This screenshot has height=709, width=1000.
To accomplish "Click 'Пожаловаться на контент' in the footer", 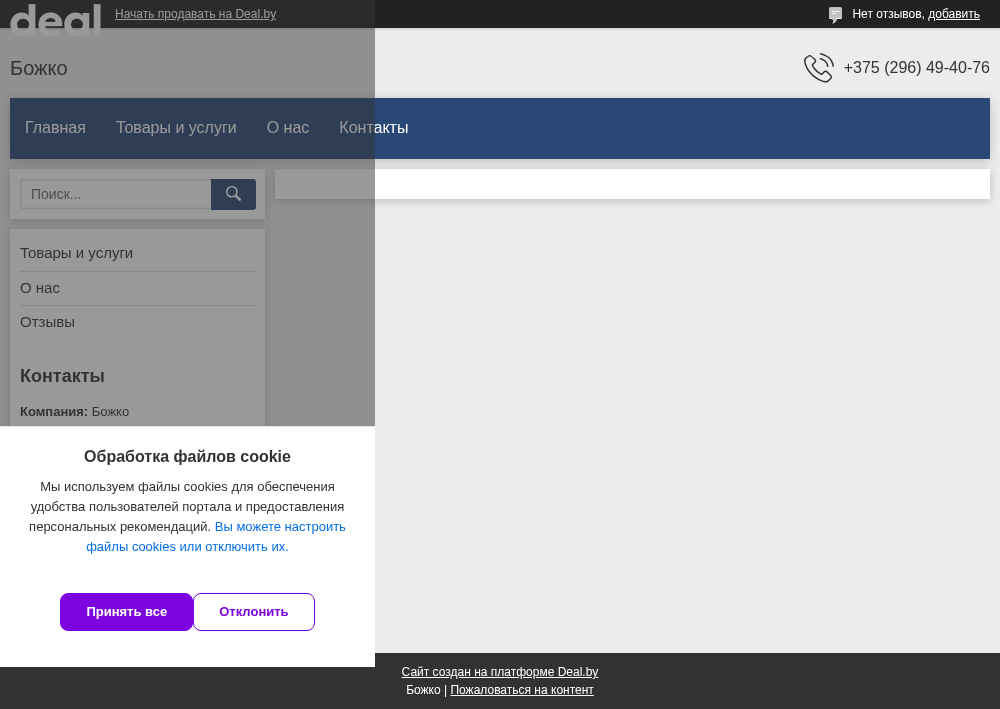I will point(522,690).
